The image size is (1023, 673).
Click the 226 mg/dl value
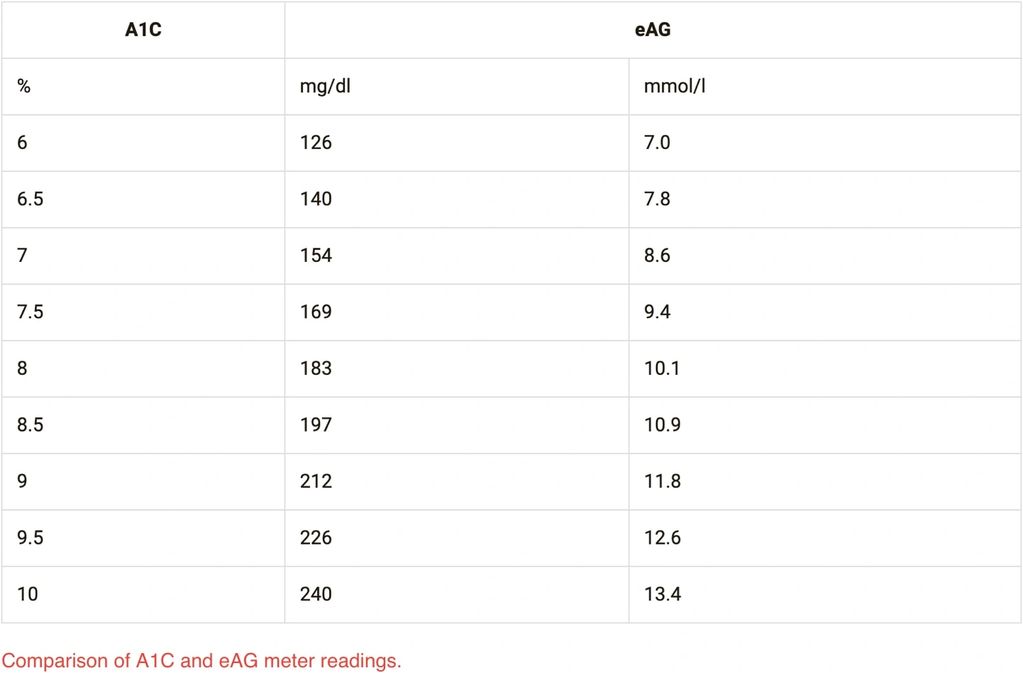(316, 538)
